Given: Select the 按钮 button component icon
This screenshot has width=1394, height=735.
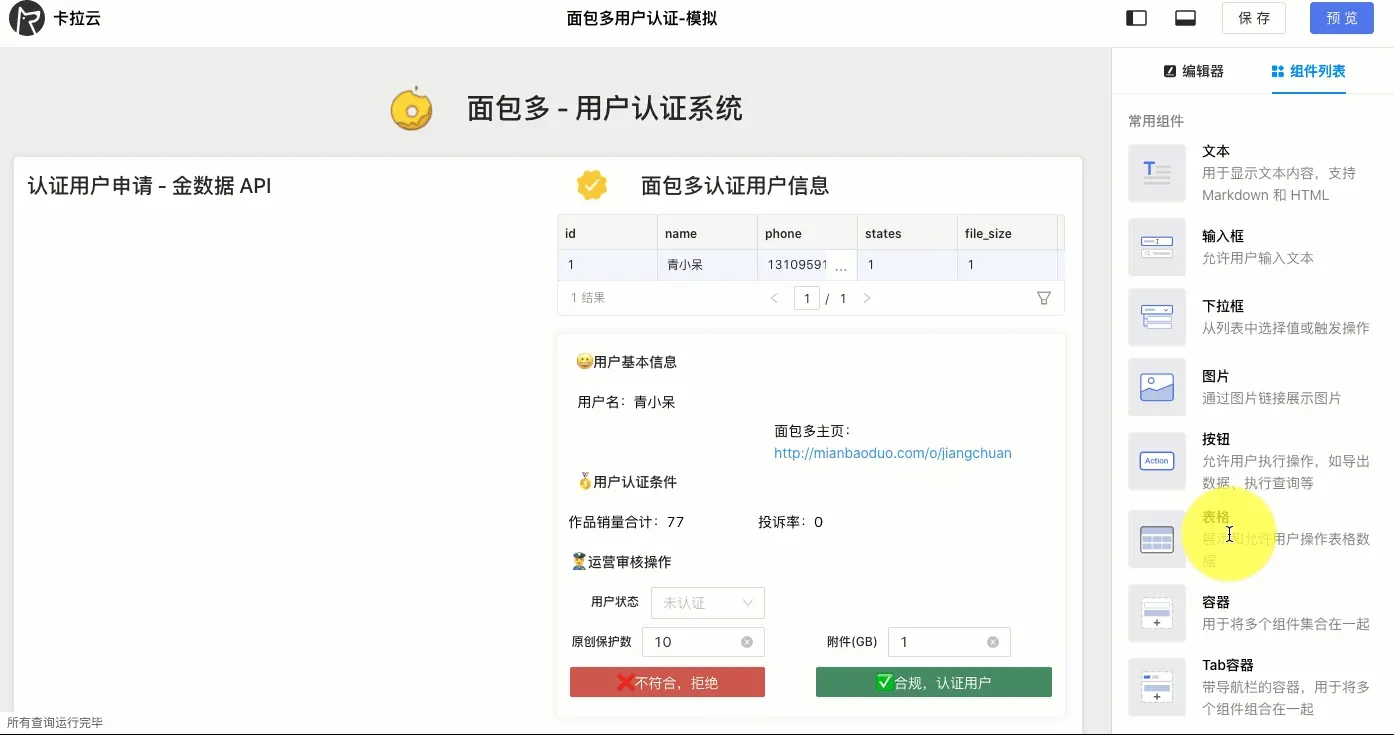Looking at the screenshot, I should click(1156, 460).
